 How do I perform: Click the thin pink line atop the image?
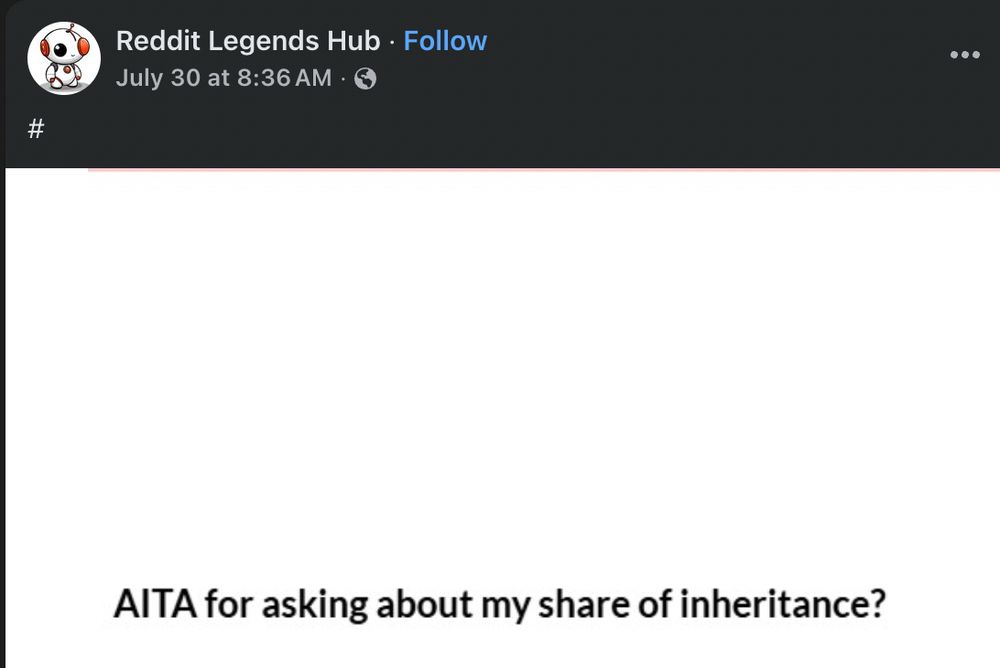[544, 170]
